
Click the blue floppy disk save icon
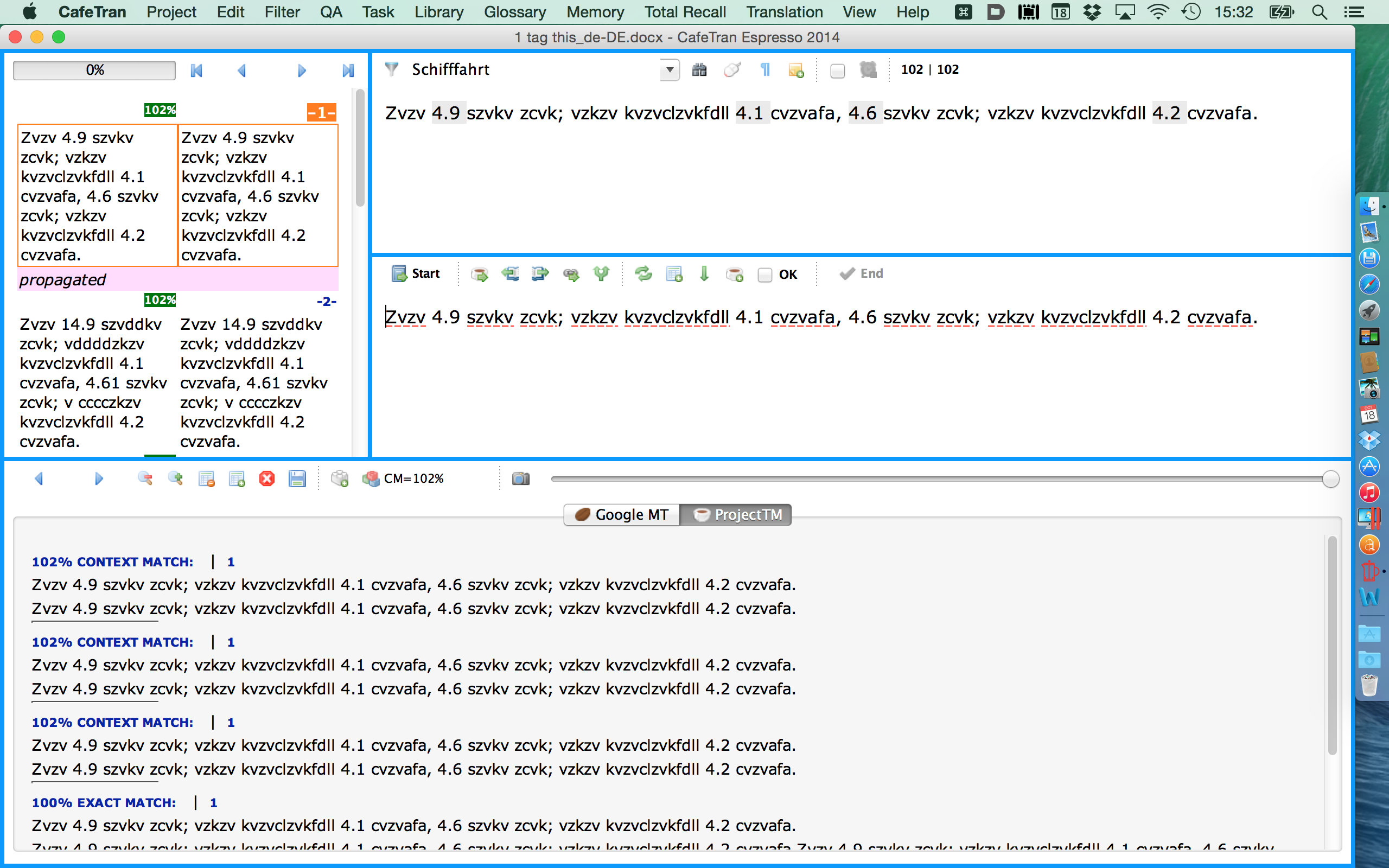pos(297,479)
